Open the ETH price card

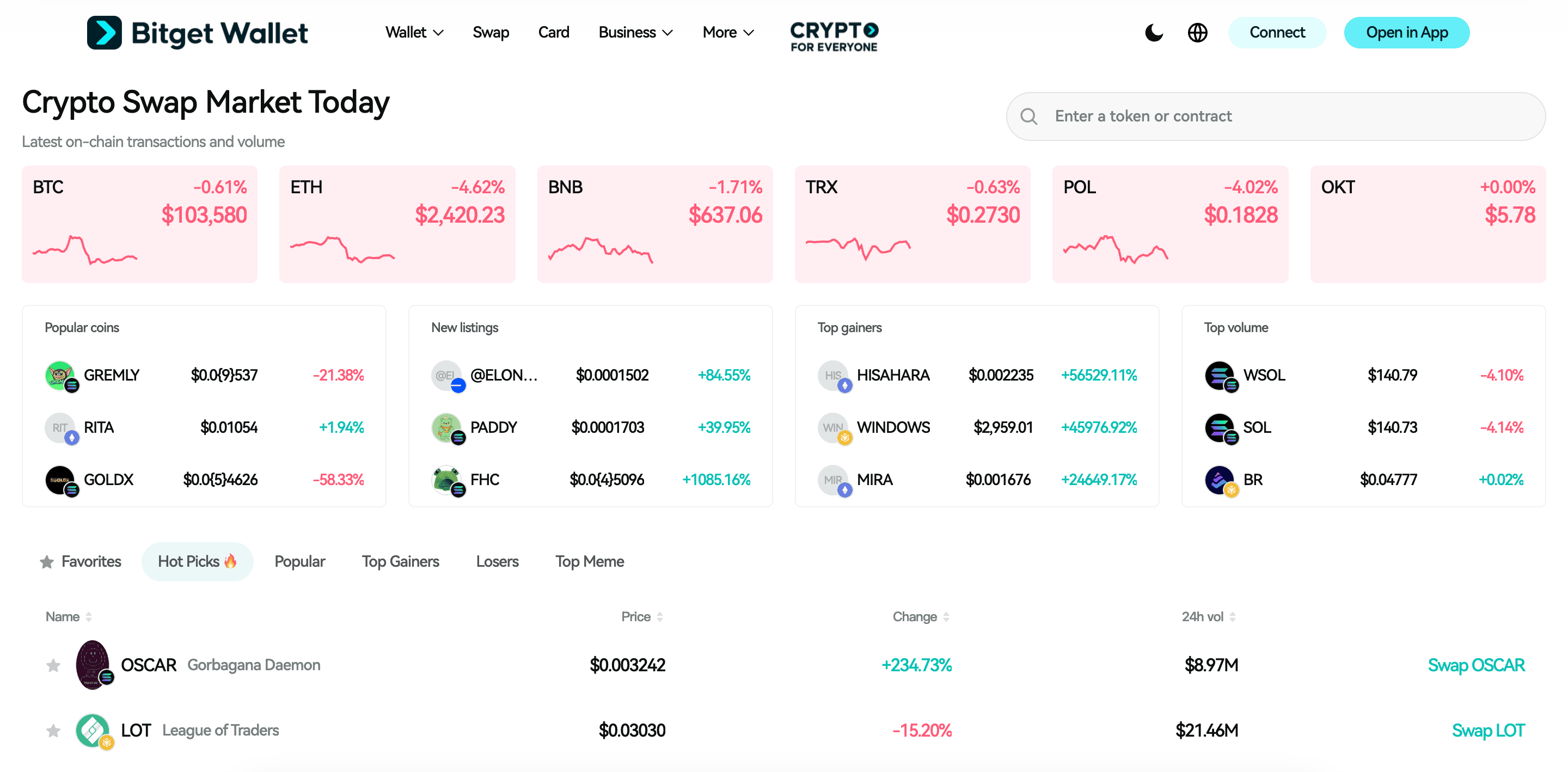[x=397, y=224]
